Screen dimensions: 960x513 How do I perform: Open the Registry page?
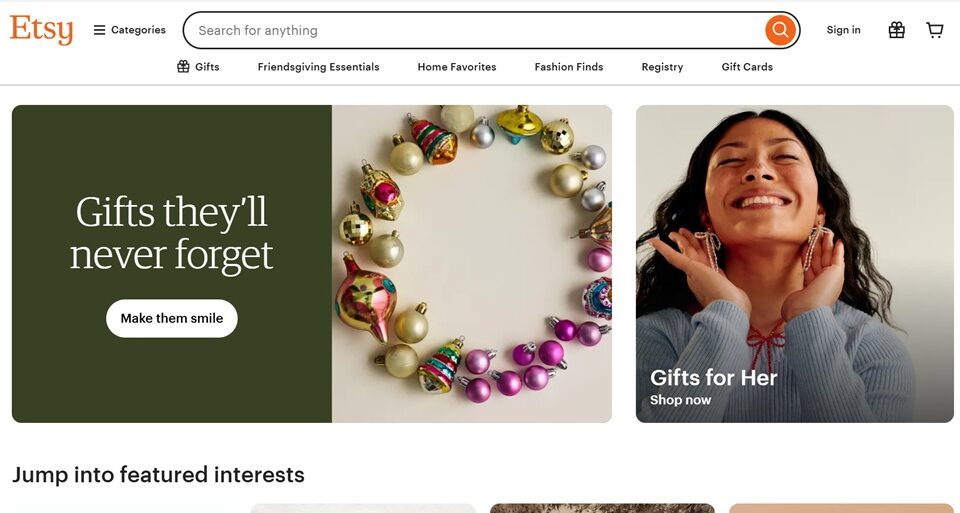click(662, 67)
